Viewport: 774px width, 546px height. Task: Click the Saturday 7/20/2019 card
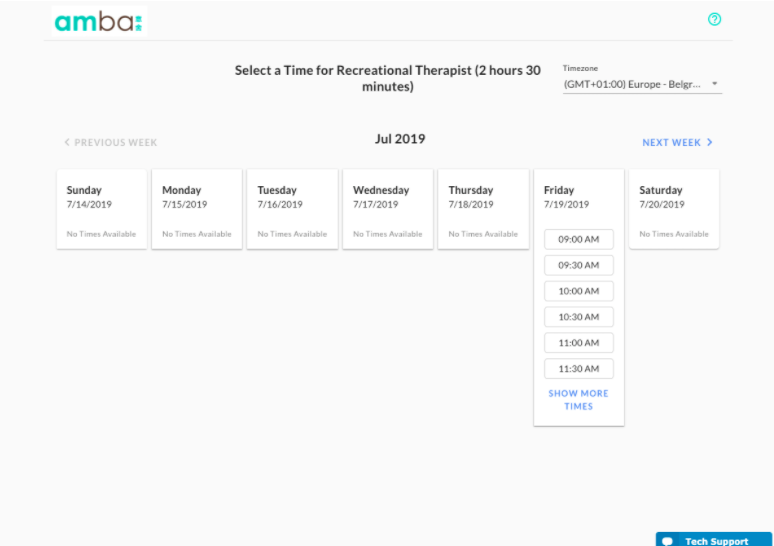674,209
